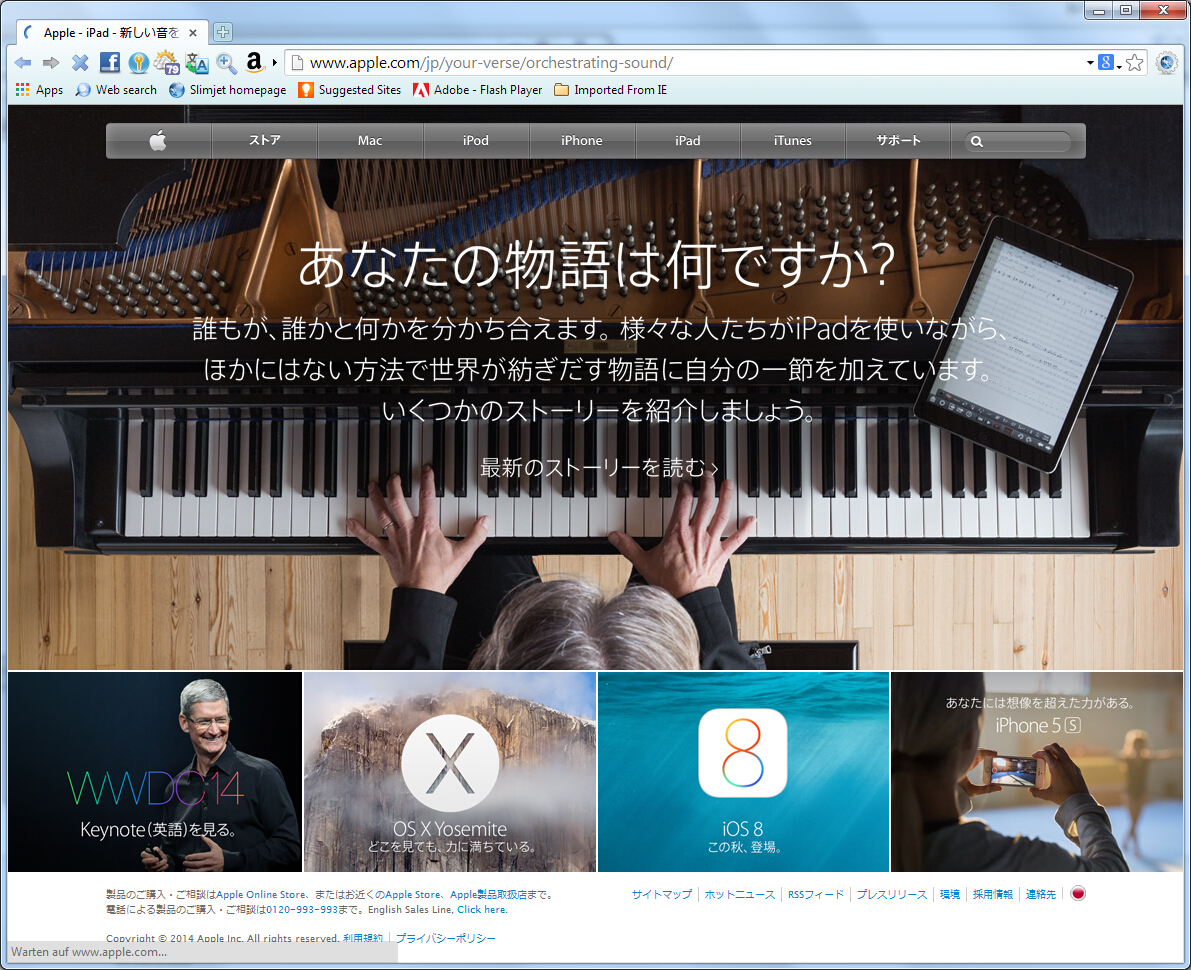Open the ストア navigation item

[264, 141]
